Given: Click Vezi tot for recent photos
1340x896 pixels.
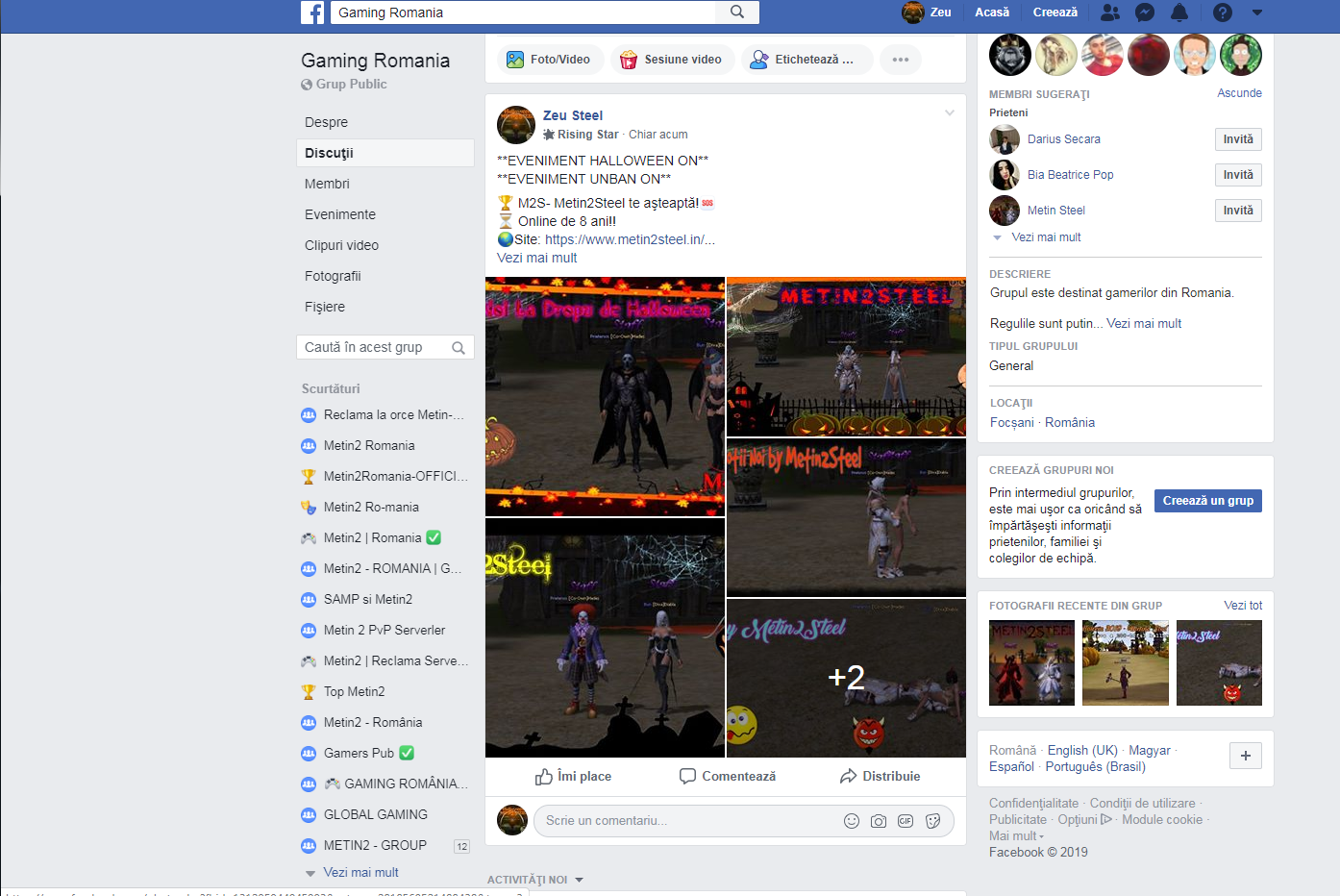Looking at the screenshot, I should (1243, 606).
